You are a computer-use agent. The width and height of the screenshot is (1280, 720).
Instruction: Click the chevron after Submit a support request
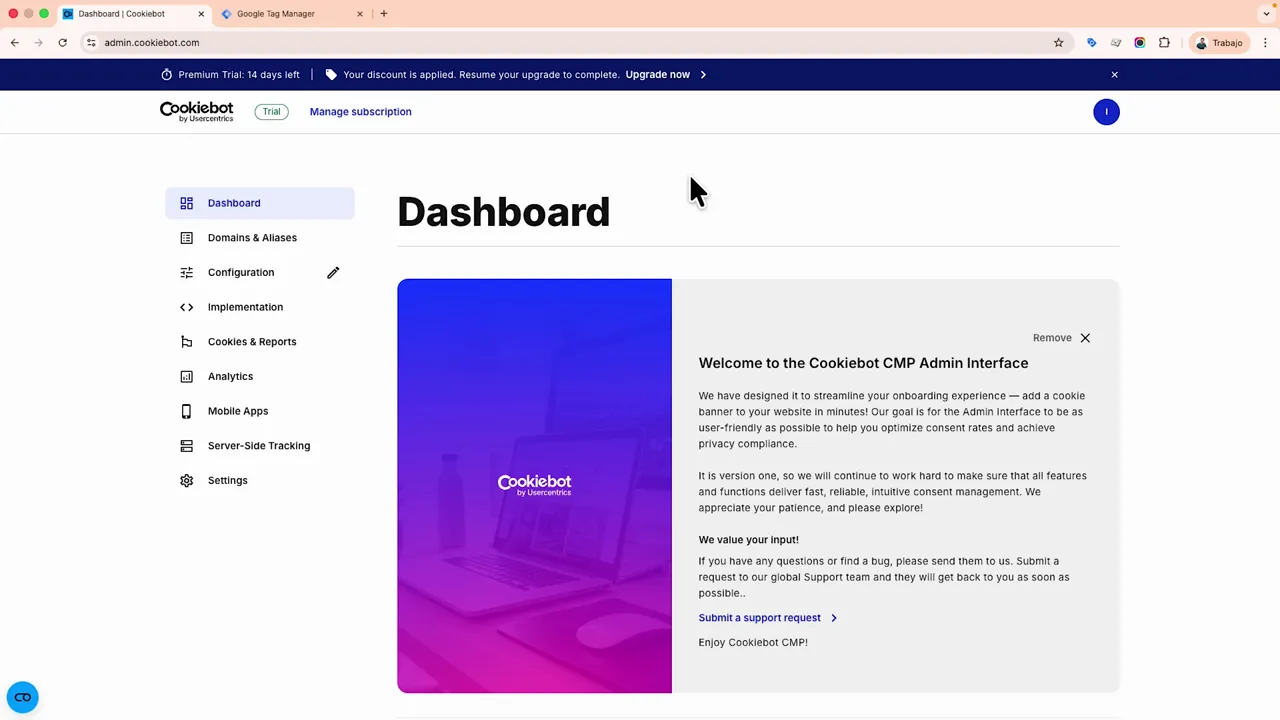click(834, 618)
